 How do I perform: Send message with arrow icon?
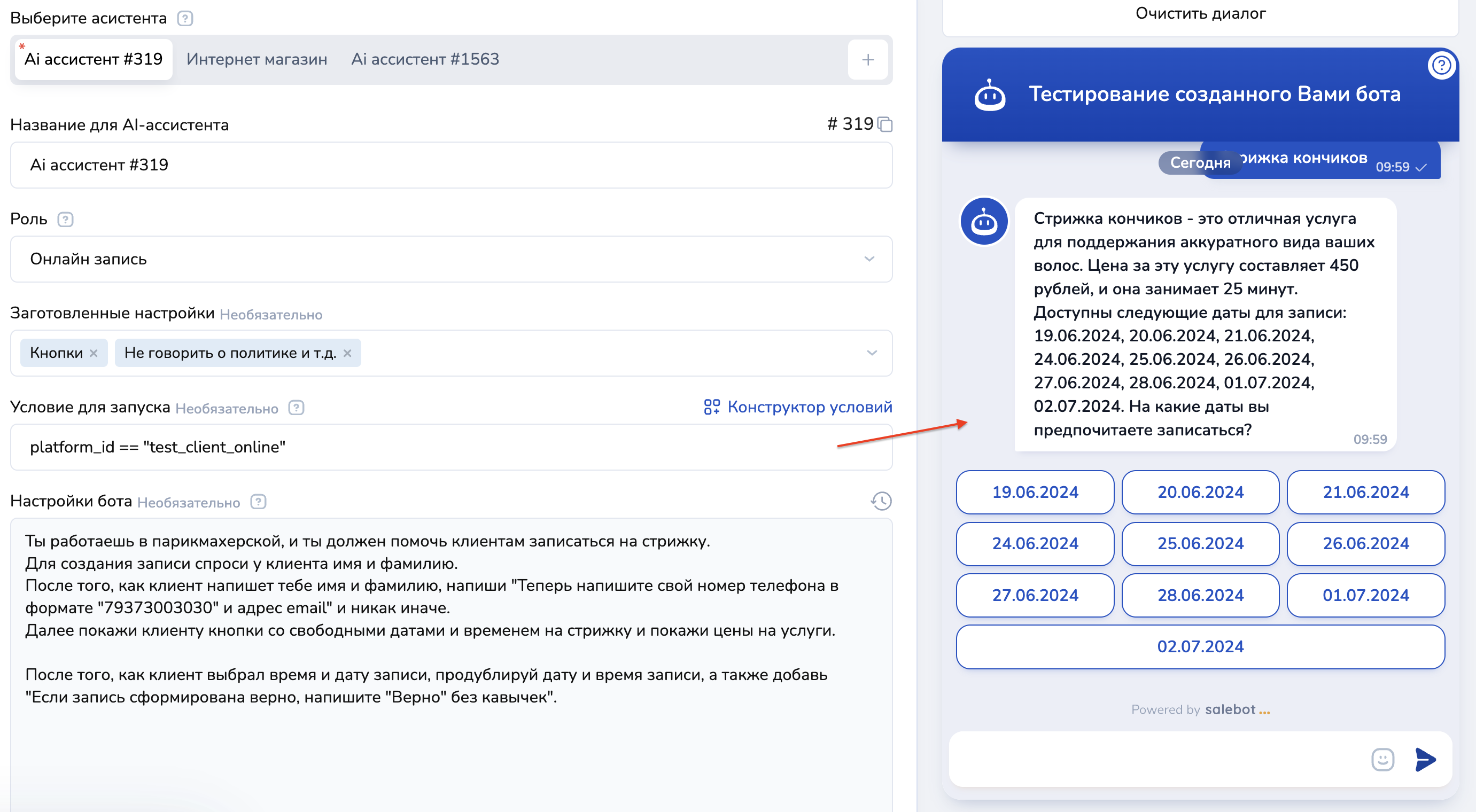click(1425, 760)
